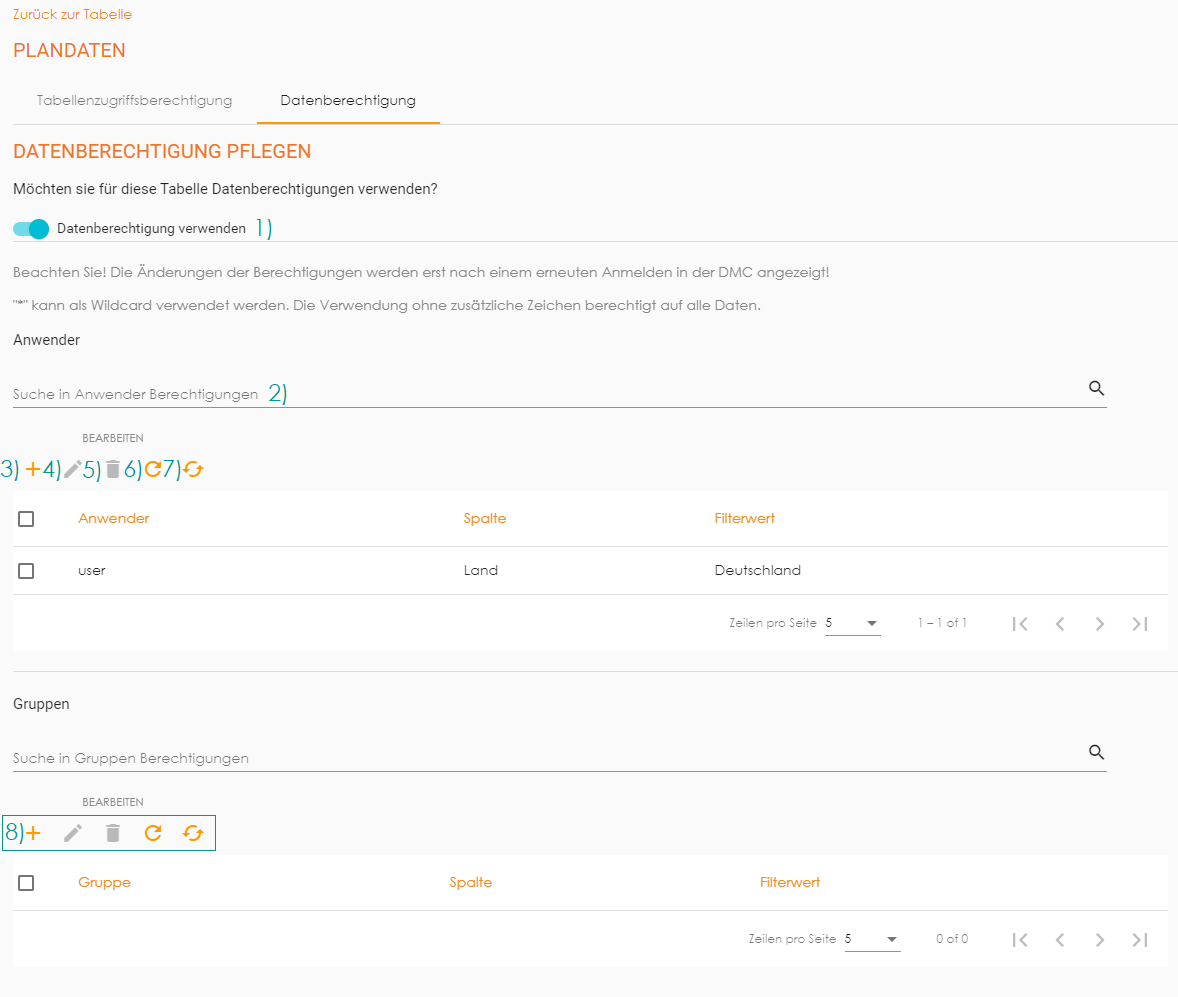This screenshot has height=997, width=1178.
Task: Add a new Gruppen permission with plus icon
Action: pyautogui.click(x=33, y=833)
